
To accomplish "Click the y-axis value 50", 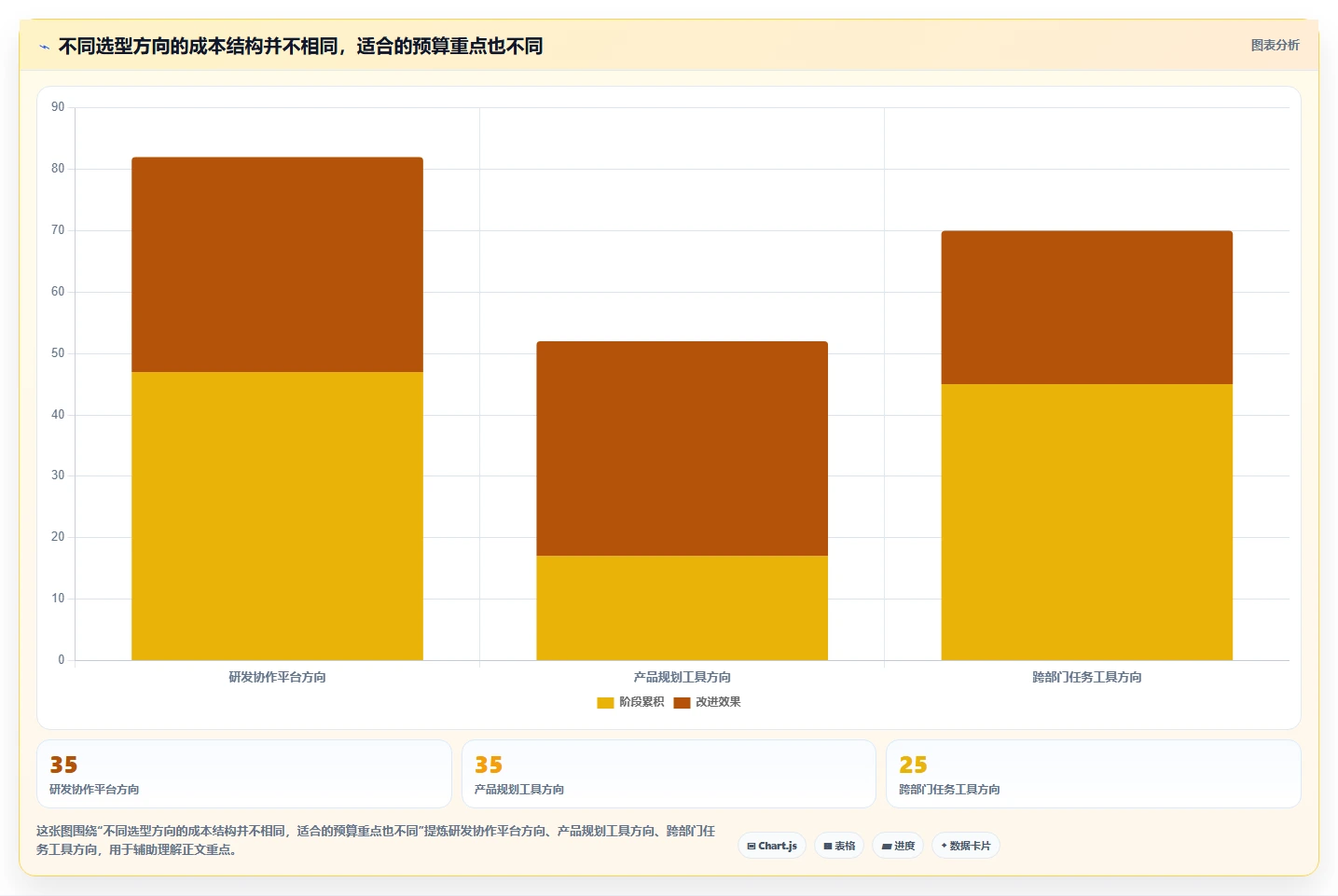I will (x=58, y=353).
